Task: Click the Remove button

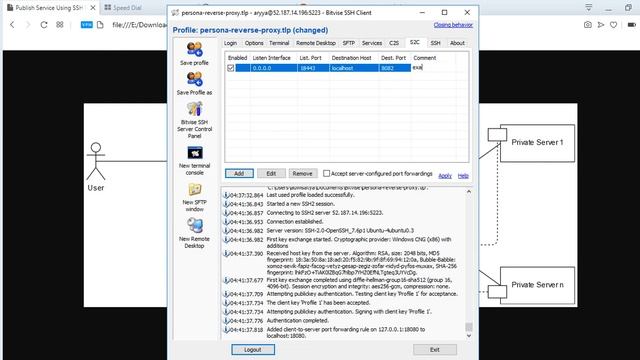Action: [x=302, y=173]
